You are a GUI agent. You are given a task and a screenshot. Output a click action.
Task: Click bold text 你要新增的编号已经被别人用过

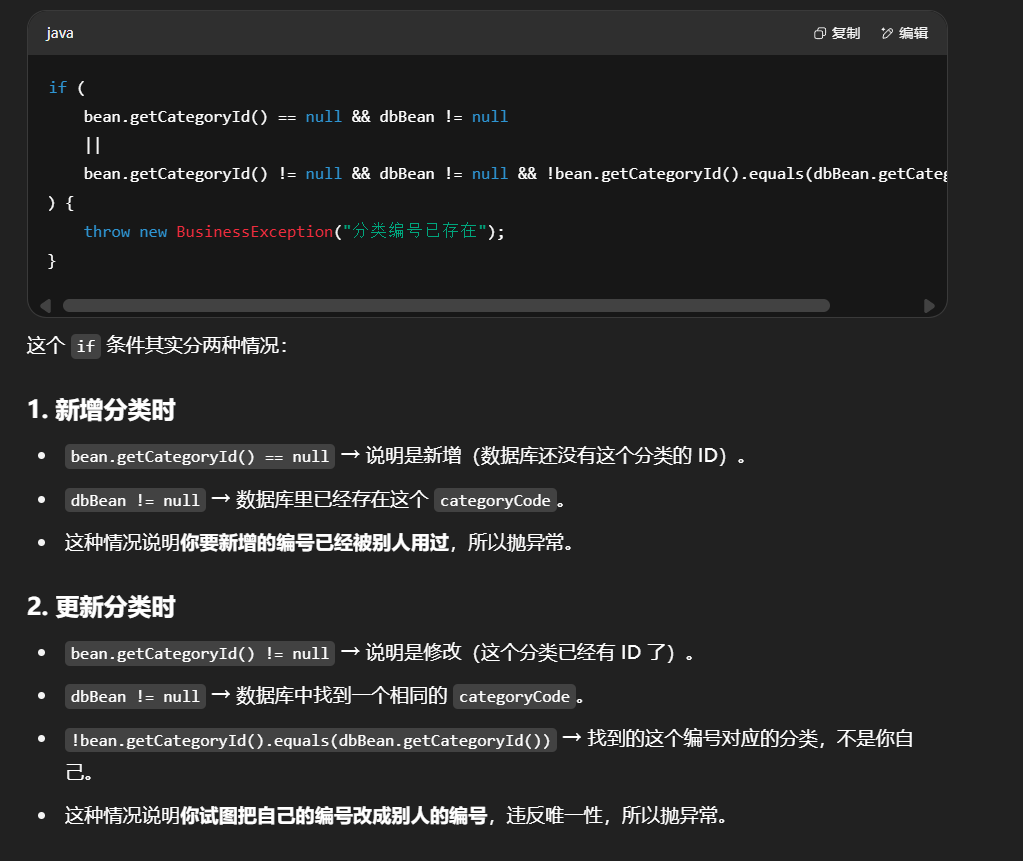(x=314, y=543)
